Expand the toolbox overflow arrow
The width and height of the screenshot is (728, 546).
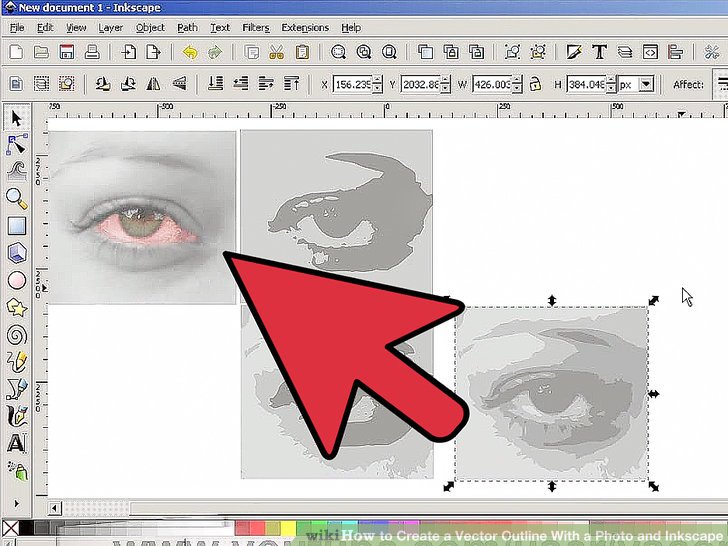17,503
